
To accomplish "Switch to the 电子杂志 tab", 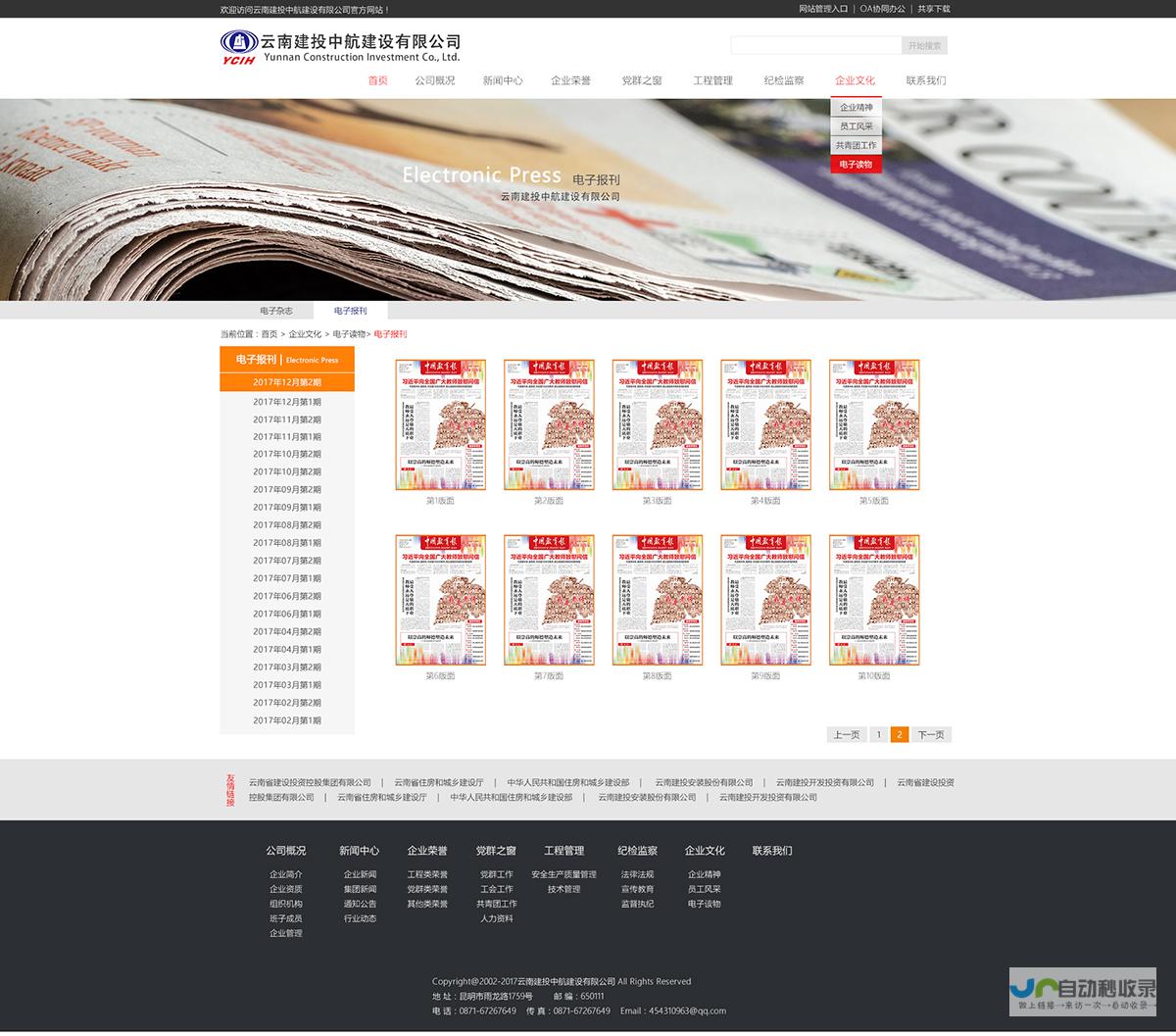I will coord(276,311).
